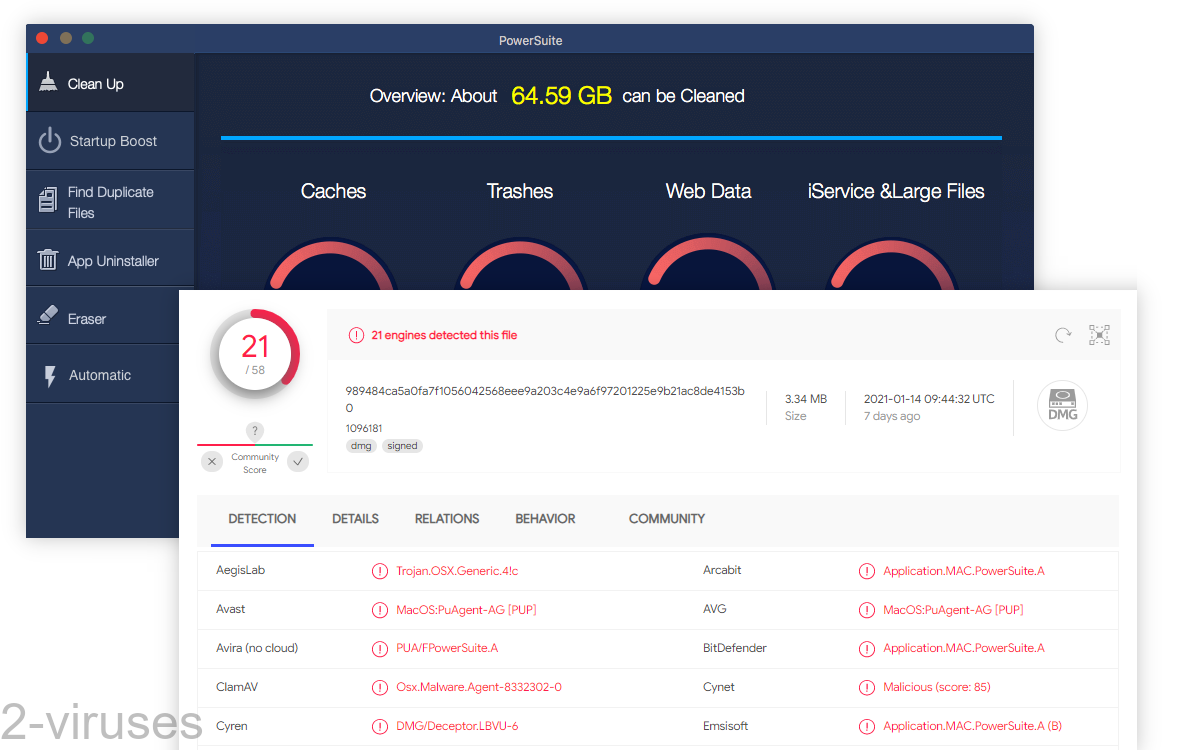Click alert icon in the Arcabit row
1200x750 pixels.
click(x=867, y=571)
